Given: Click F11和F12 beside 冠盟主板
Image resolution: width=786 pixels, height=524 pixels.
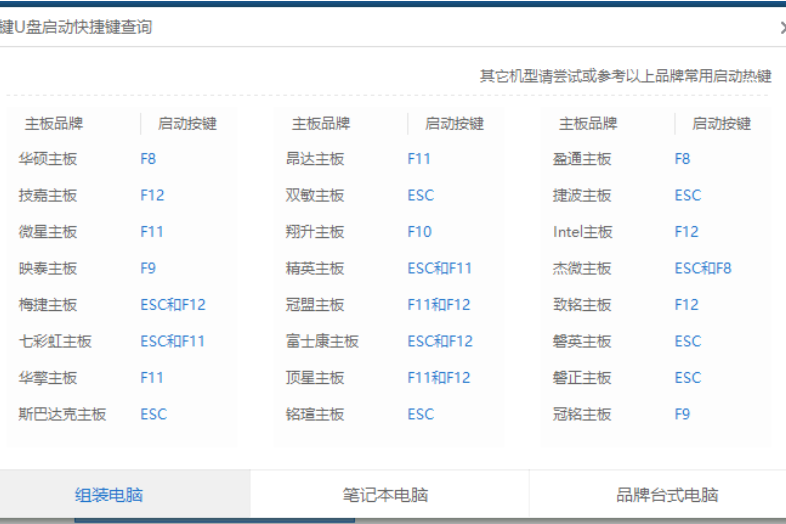Looking at the screenshot, I should tap(439, 304).
